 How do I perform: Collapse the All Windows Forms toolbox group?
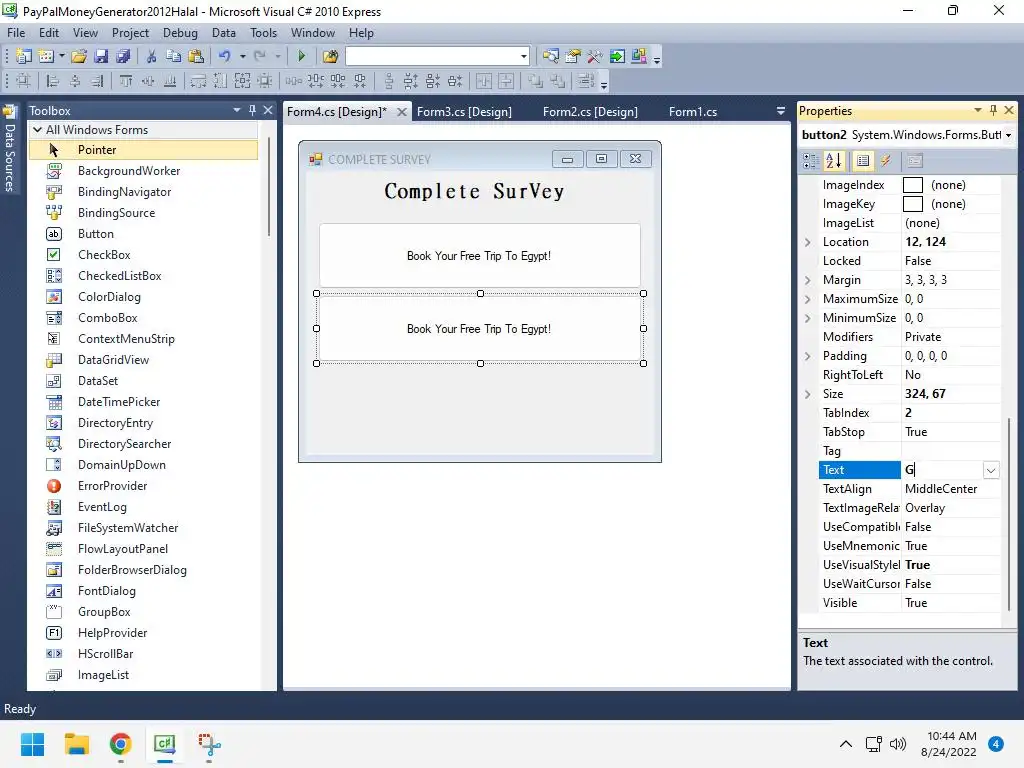pos(38,129)
